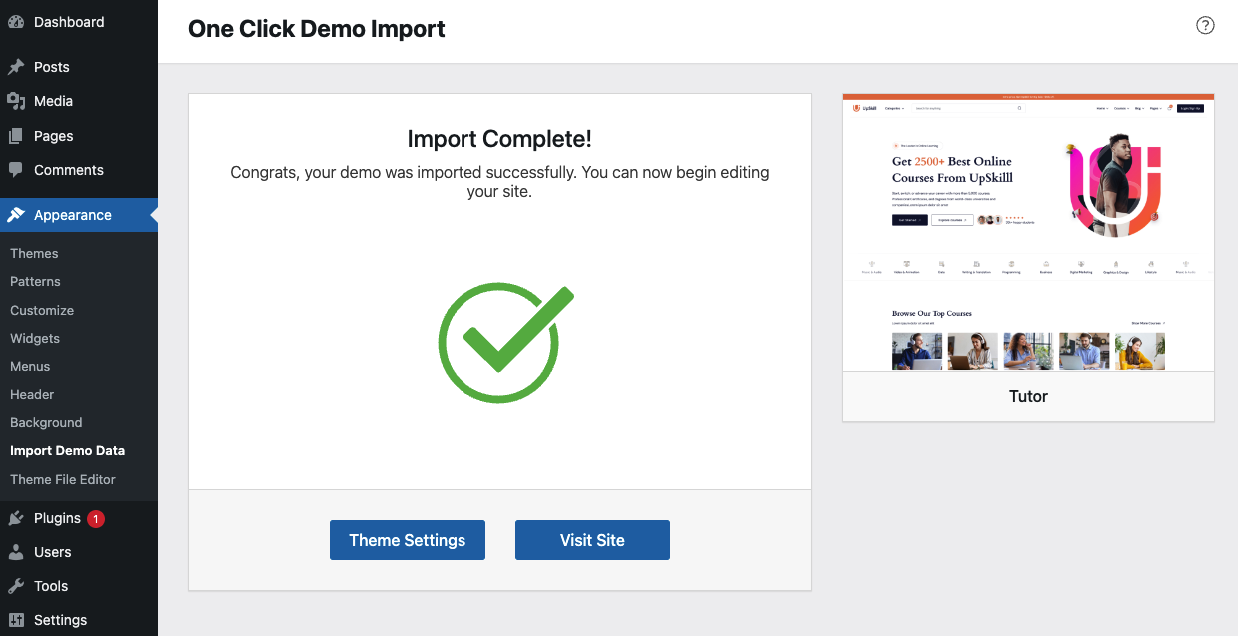Click the Tutor demo preview thumbnail
Viewport: 1238px width, 636px height.
pyautogui.click(x=1028, y=233)
